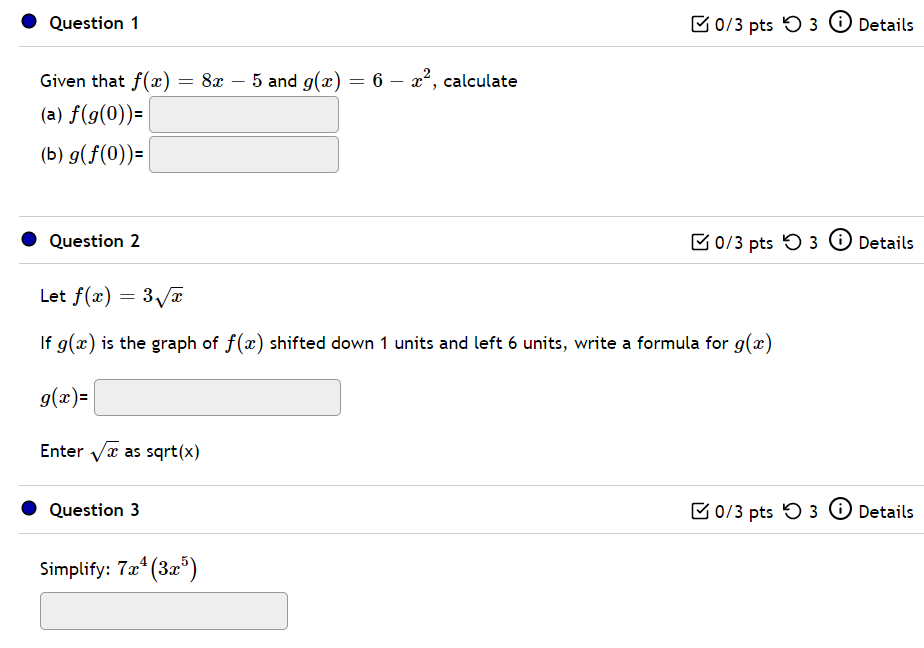Click the blue dot beside Question 3
This screenshot has width=924, height=648.
click(29, 508)
